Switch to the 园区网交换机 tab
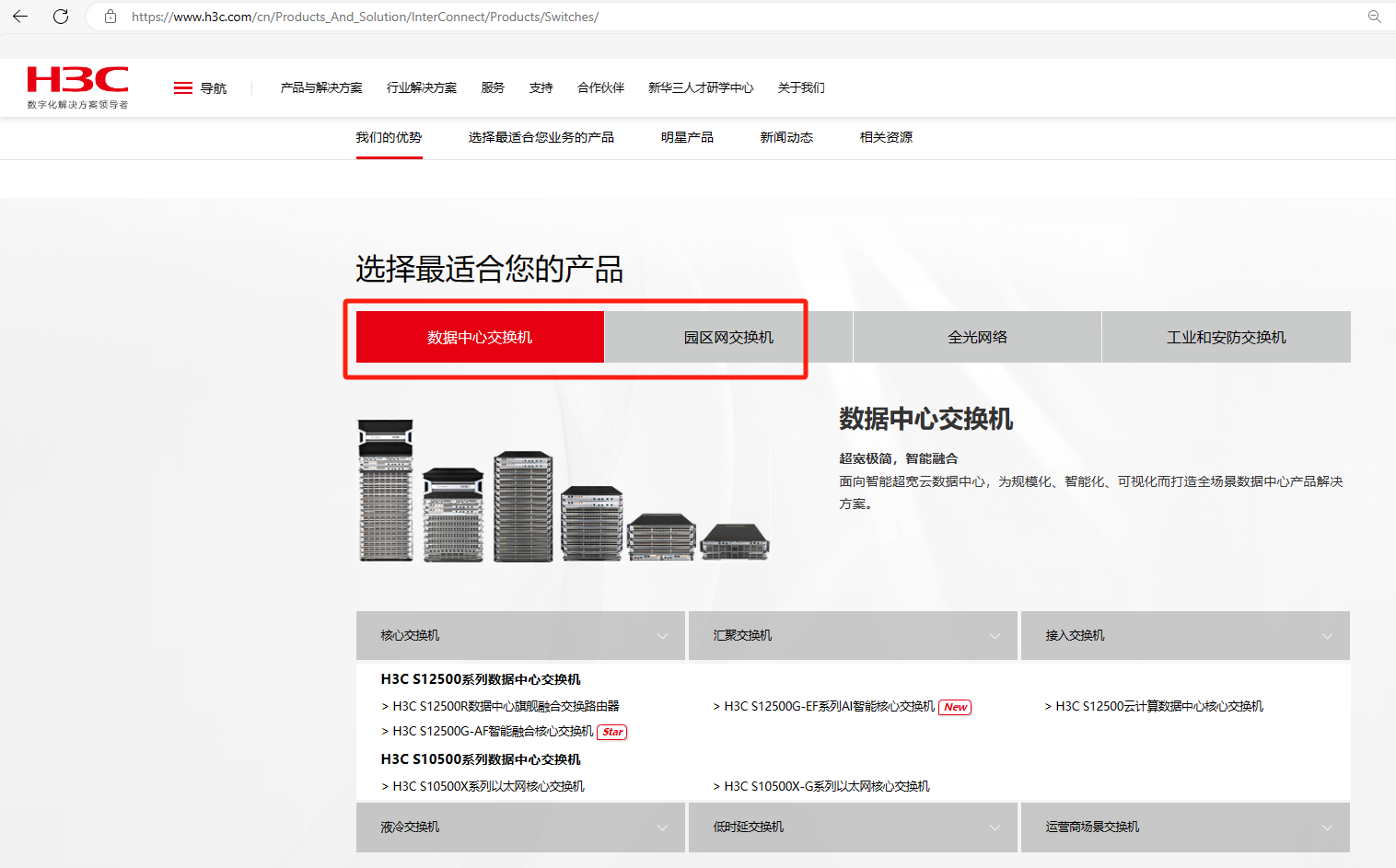 728,337
